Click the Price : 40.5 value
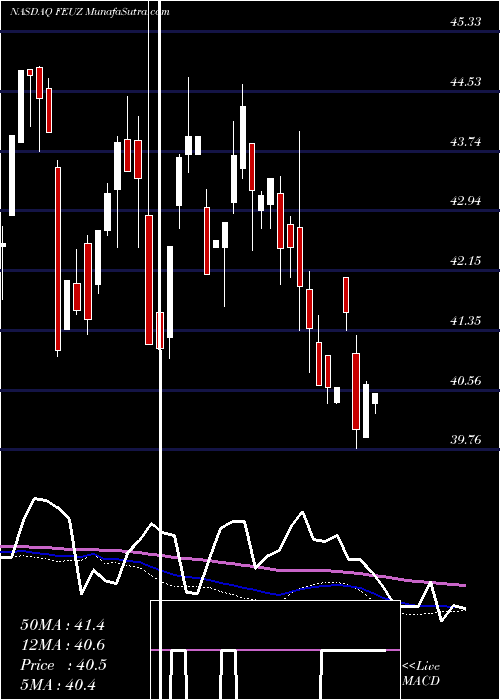Screen dimensions: 500x700 pos(63,665)
